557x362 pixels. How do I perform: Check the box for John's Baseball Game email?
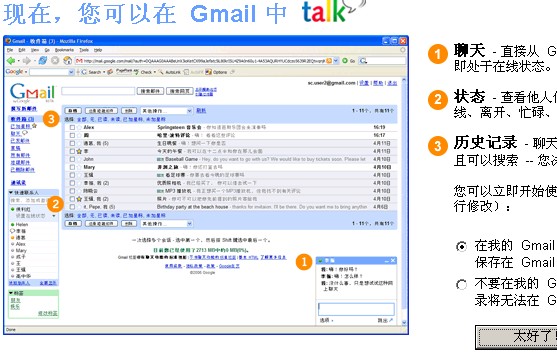coord(72,159)
